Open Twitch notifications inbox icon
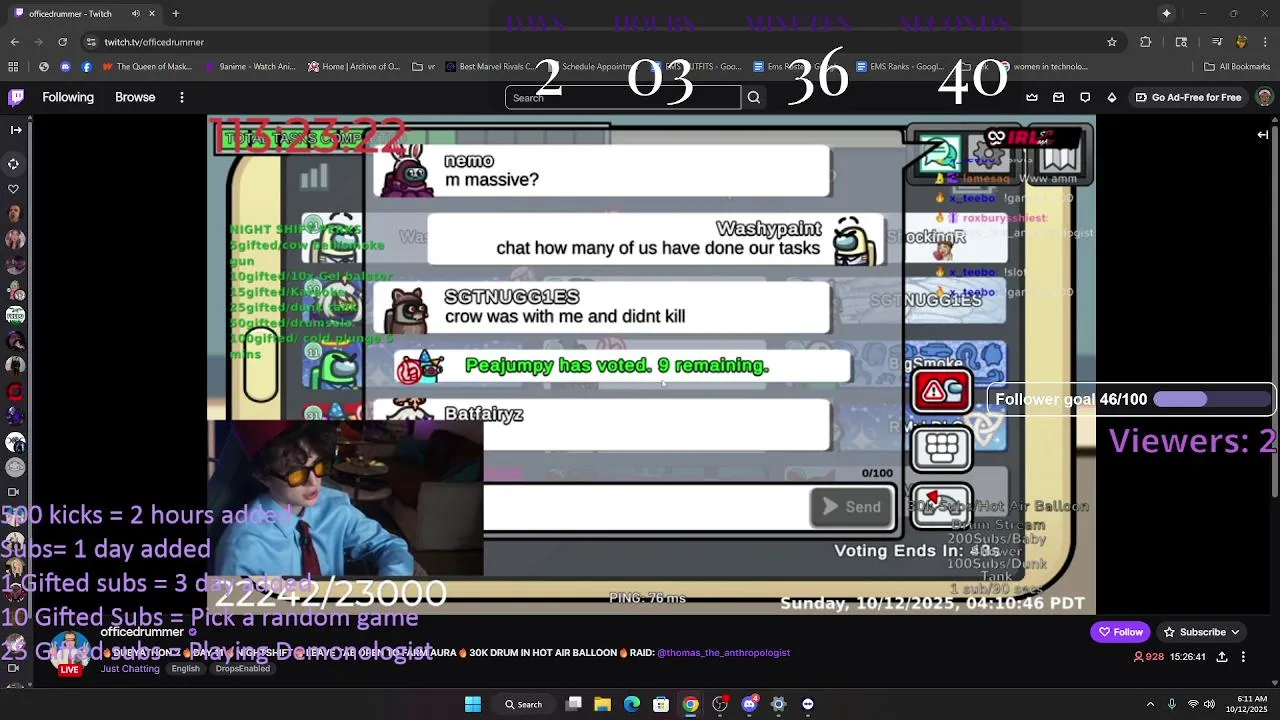1280x720 pixels. (x=1058, y=97)
